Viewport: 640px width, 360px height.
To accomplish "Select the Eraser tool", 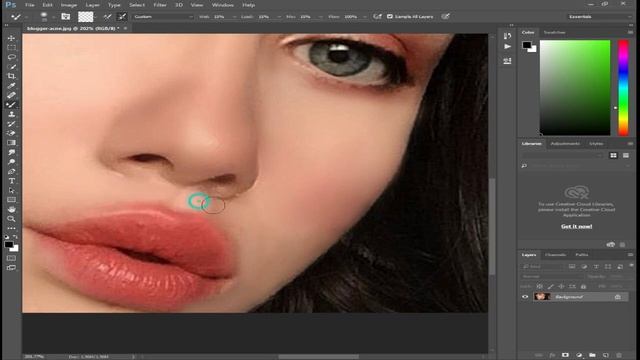I will [11, 133].
